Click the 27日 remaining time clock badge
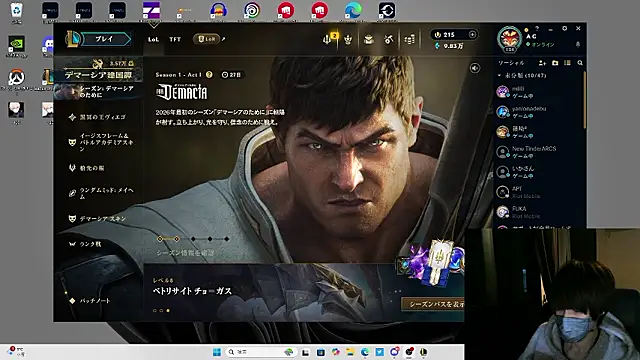640x360 pixels. point(231,75)
